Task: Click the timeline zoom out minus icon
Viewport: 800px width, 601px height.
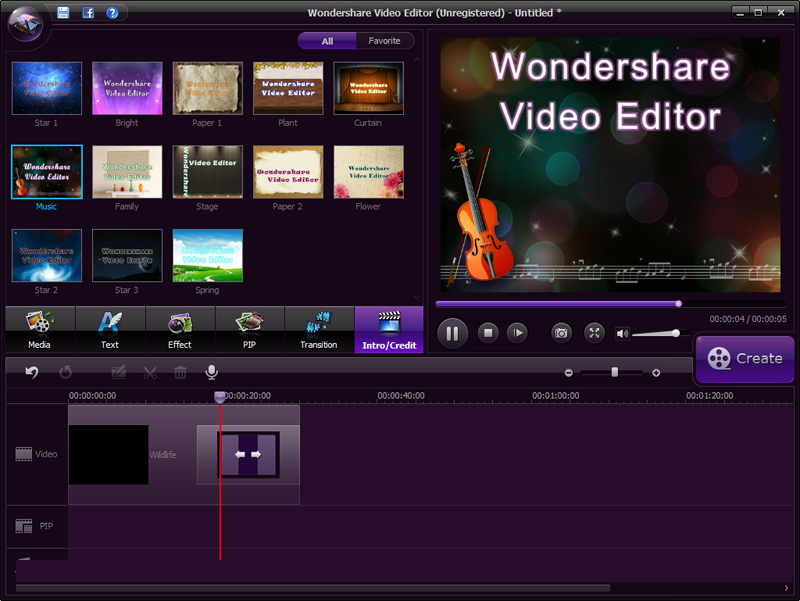Action: click(569, 373)
